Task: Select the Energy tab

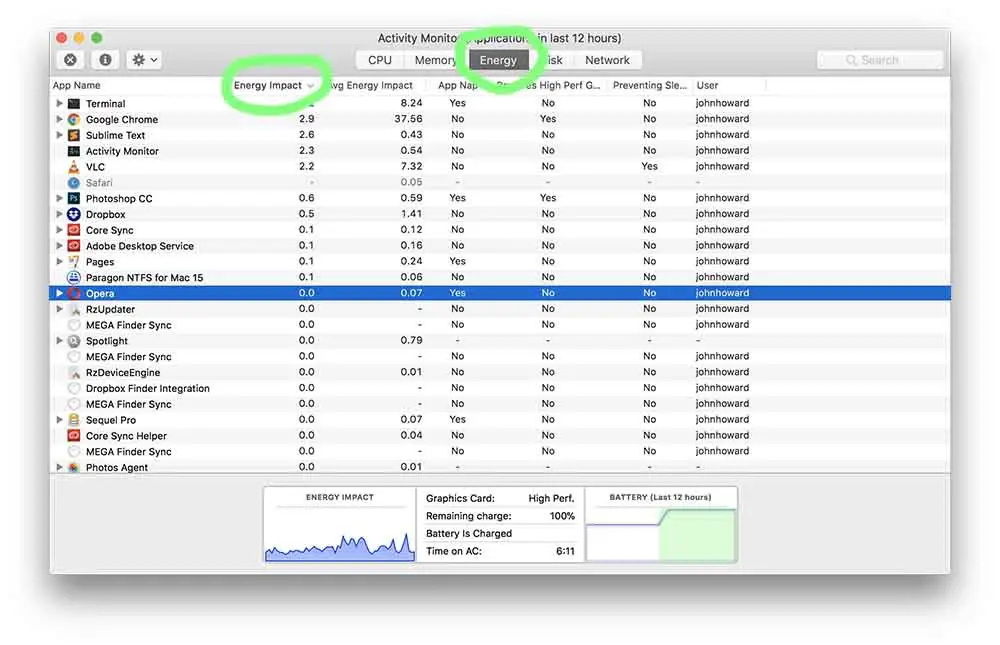Action: (498, 60)
